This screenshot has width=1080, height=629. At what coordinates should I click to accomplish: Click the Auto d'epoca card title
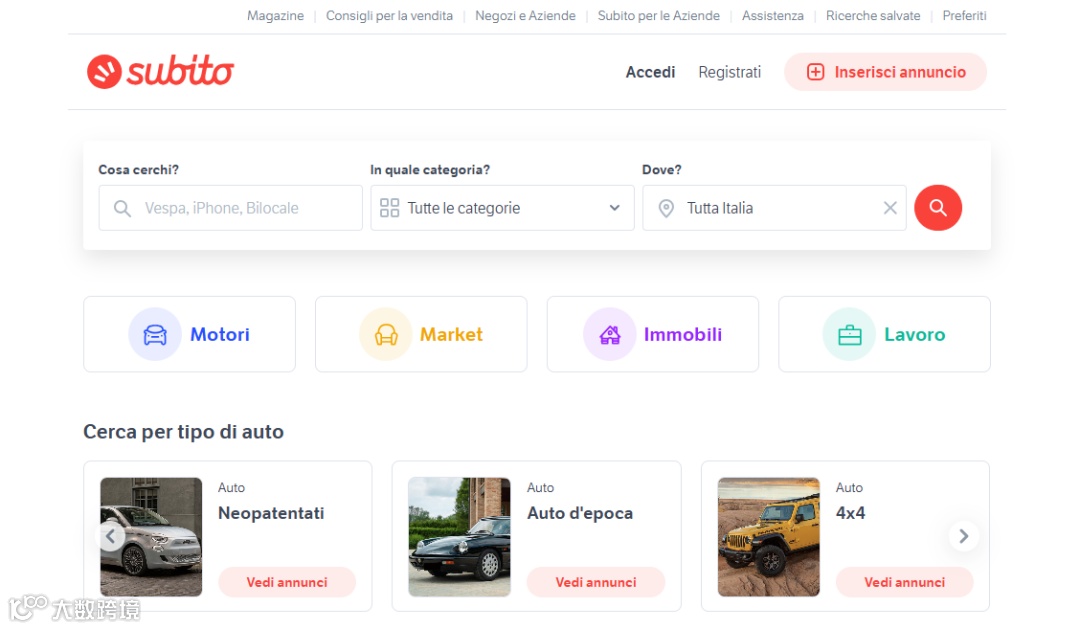tap(580, 513)
